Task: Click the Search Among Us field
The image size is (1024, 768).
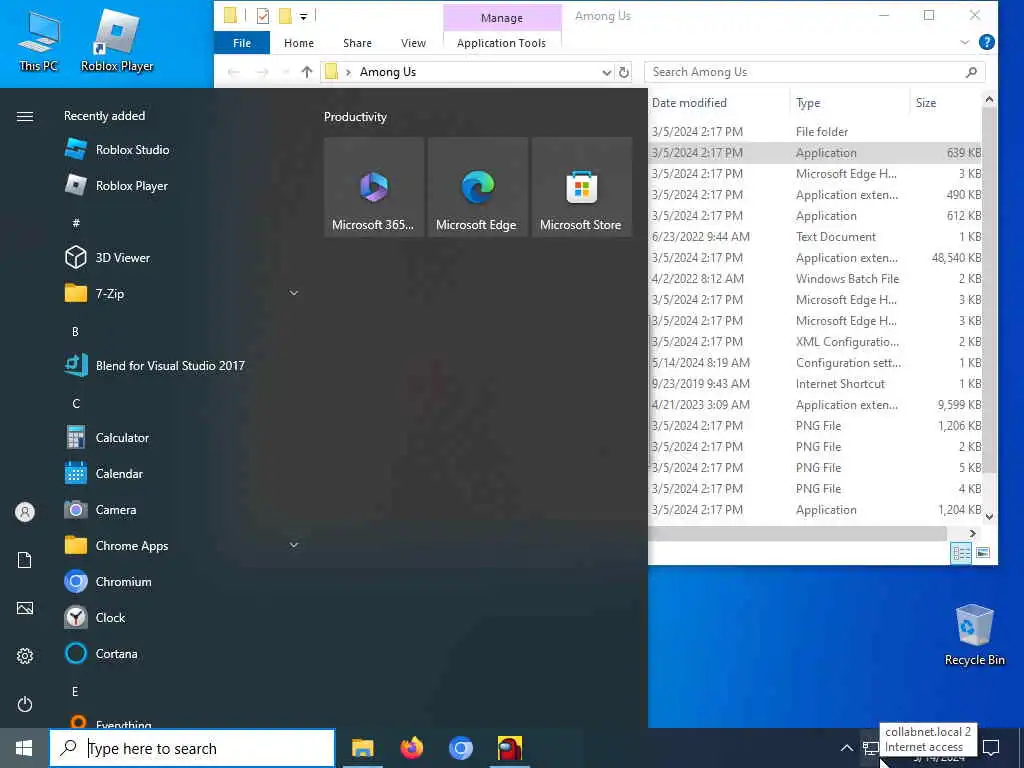Action: (814, 72)
